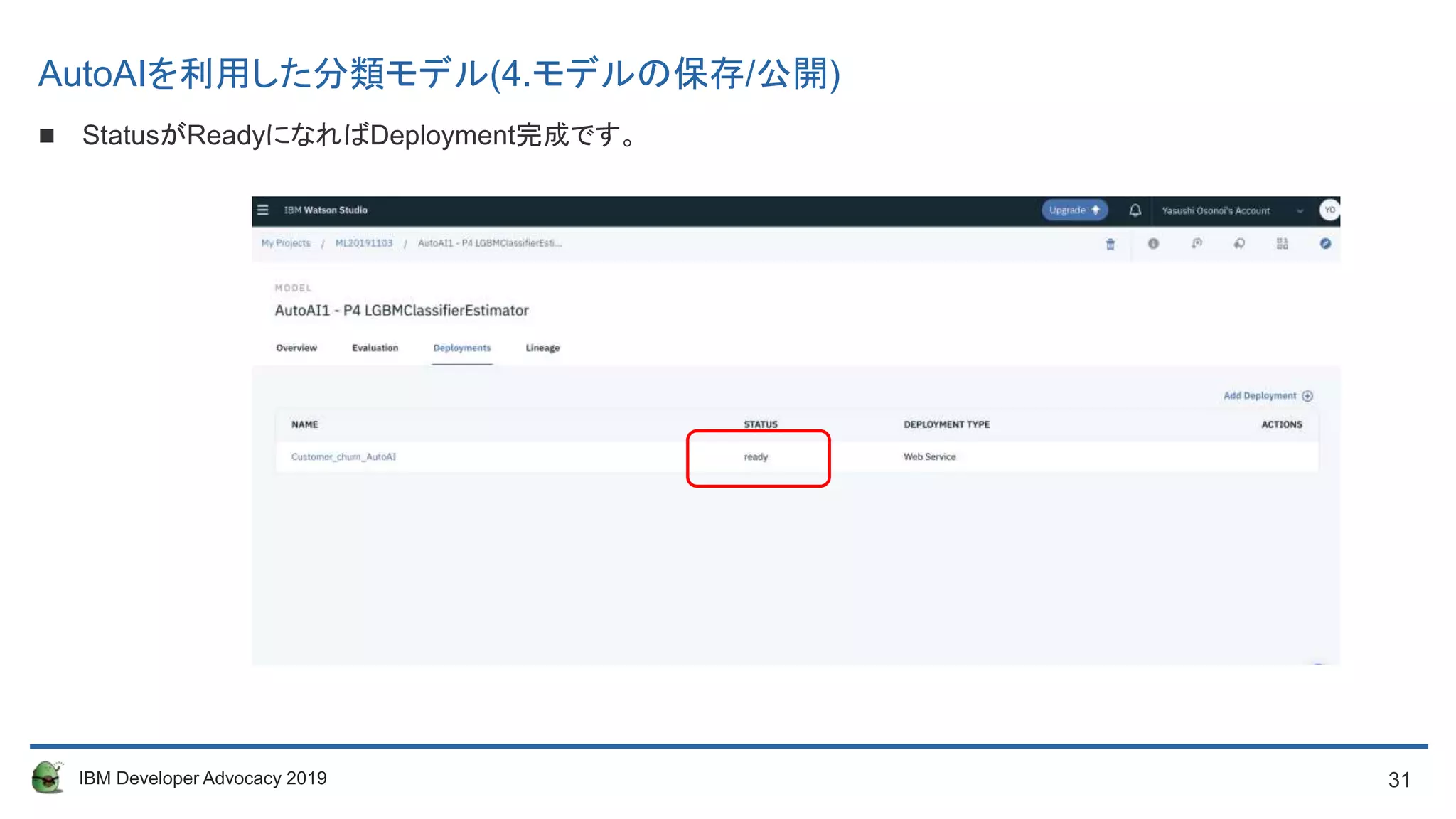
Task: Open the YO user avatar menu
Action: pos(1329,210)
